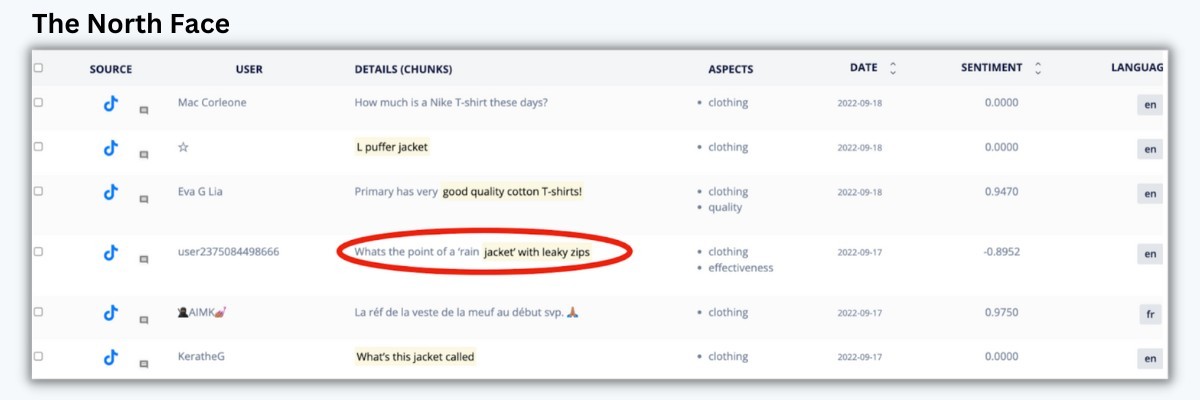The height and width of the screenshot is (400, 1200).
Task: Click the ASPECTS column header
Action: click(x=731, y=69)
